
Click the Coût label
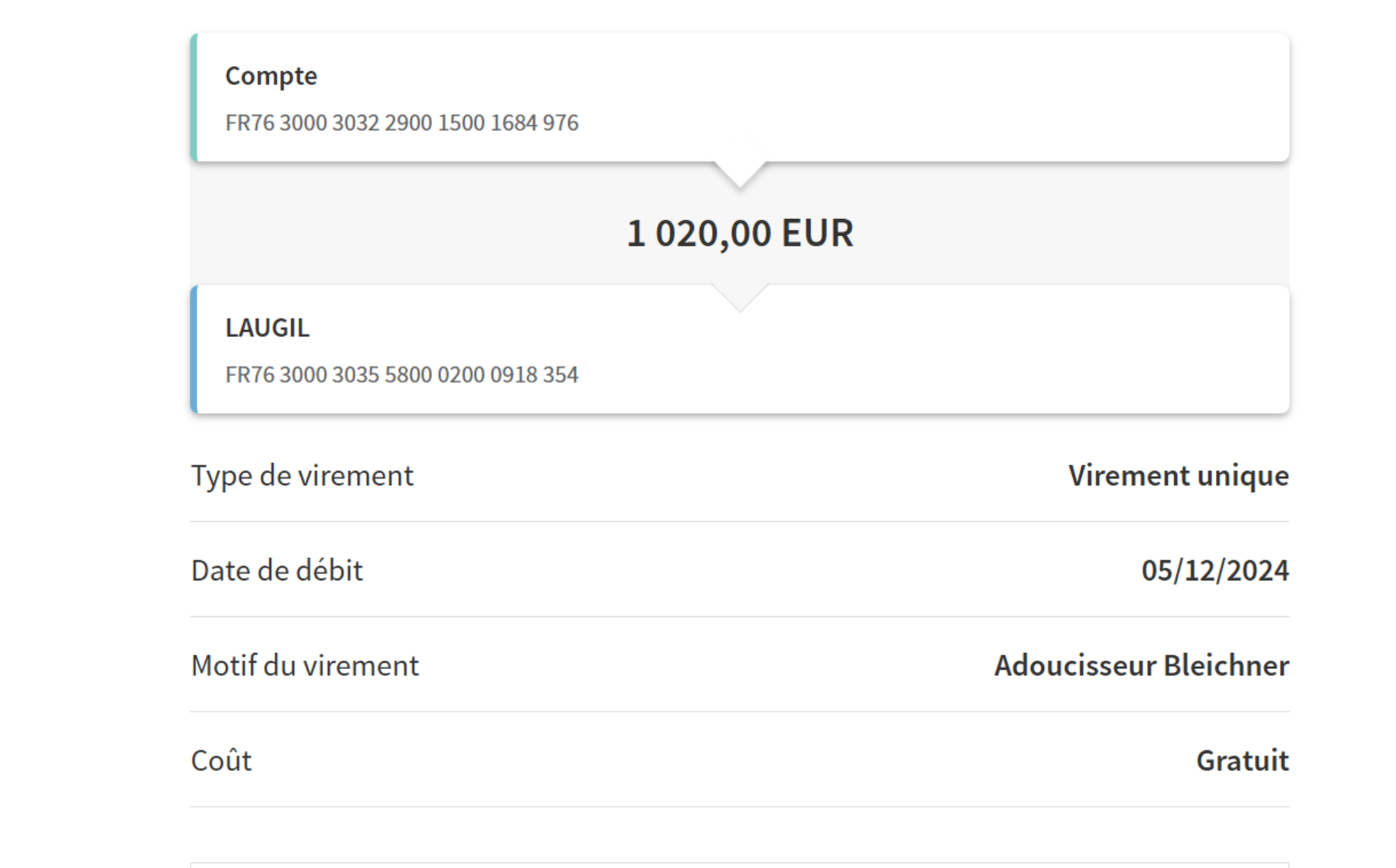pos(221,761)
